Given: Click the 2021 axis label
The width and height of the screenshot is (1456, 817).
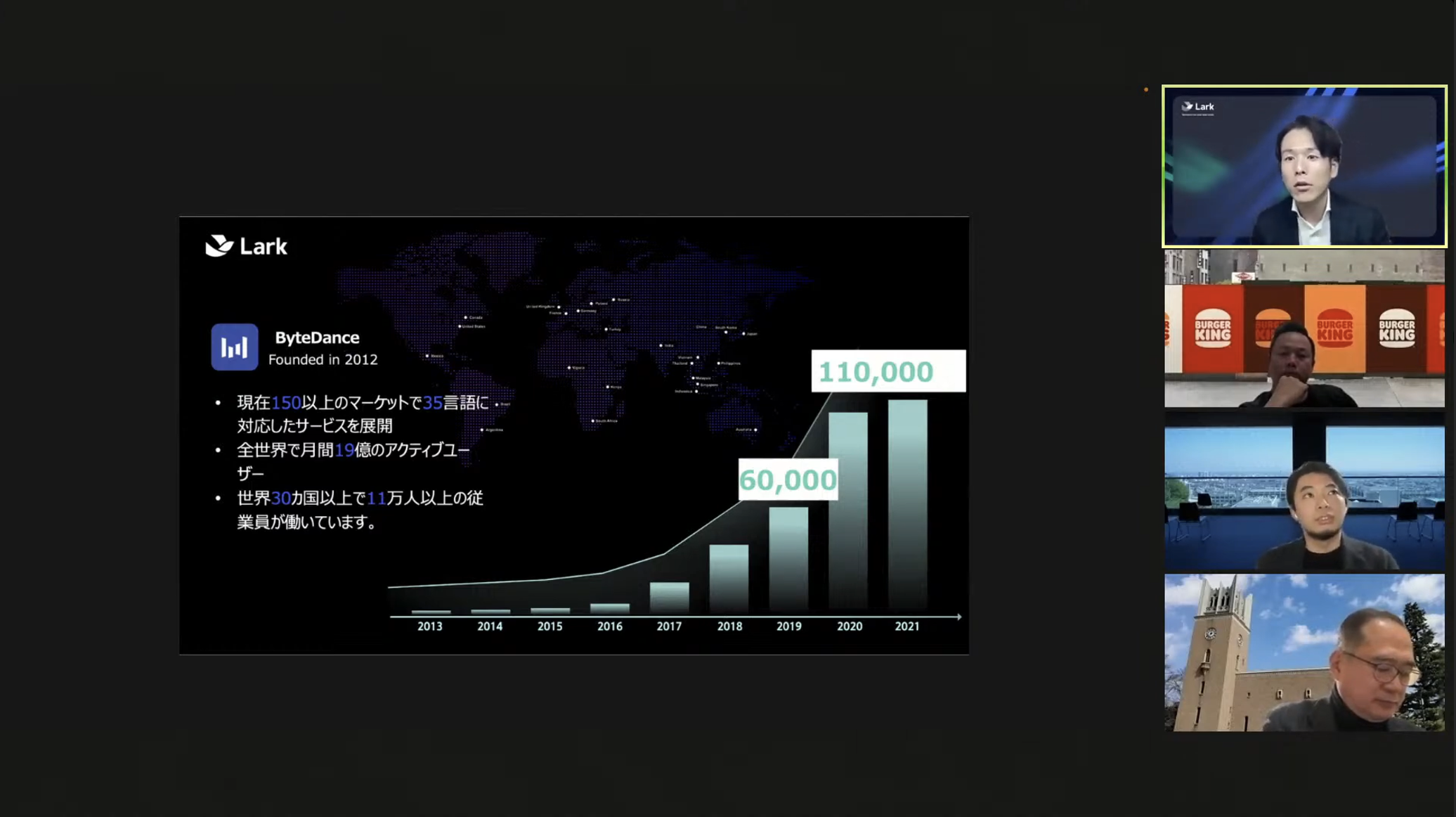Looking at the screenshot, I should [x=907, y=626].
